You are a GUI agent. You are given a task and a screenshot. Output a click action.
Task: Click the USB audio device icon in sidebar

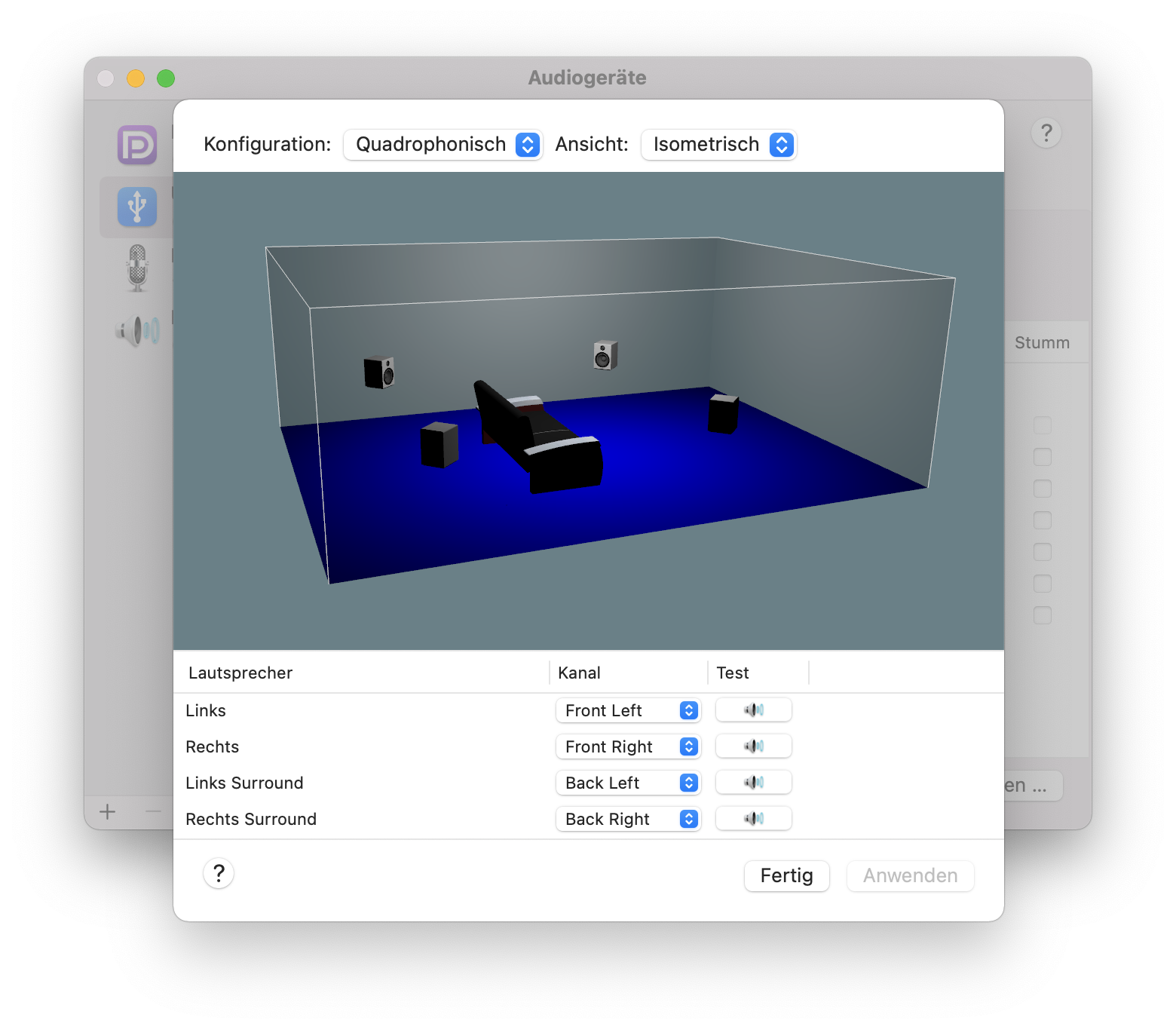click(x=137, y=207)
